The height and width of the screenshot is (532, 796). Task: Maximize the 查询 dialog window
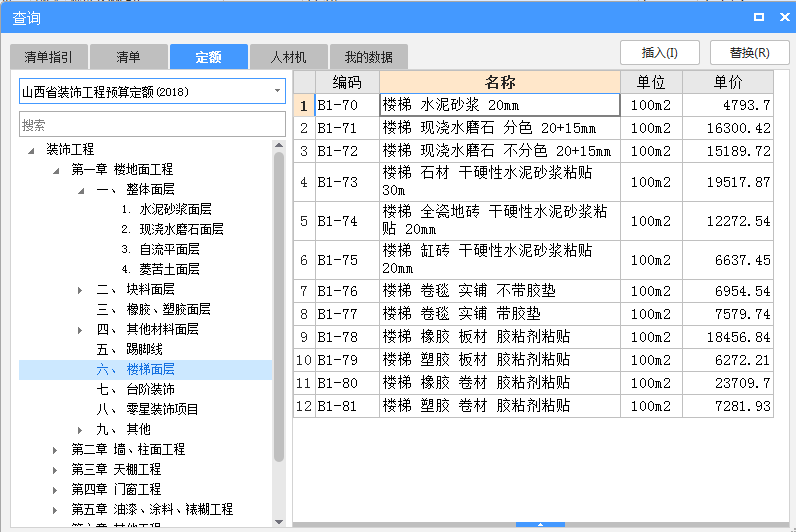tap(758, 17)
